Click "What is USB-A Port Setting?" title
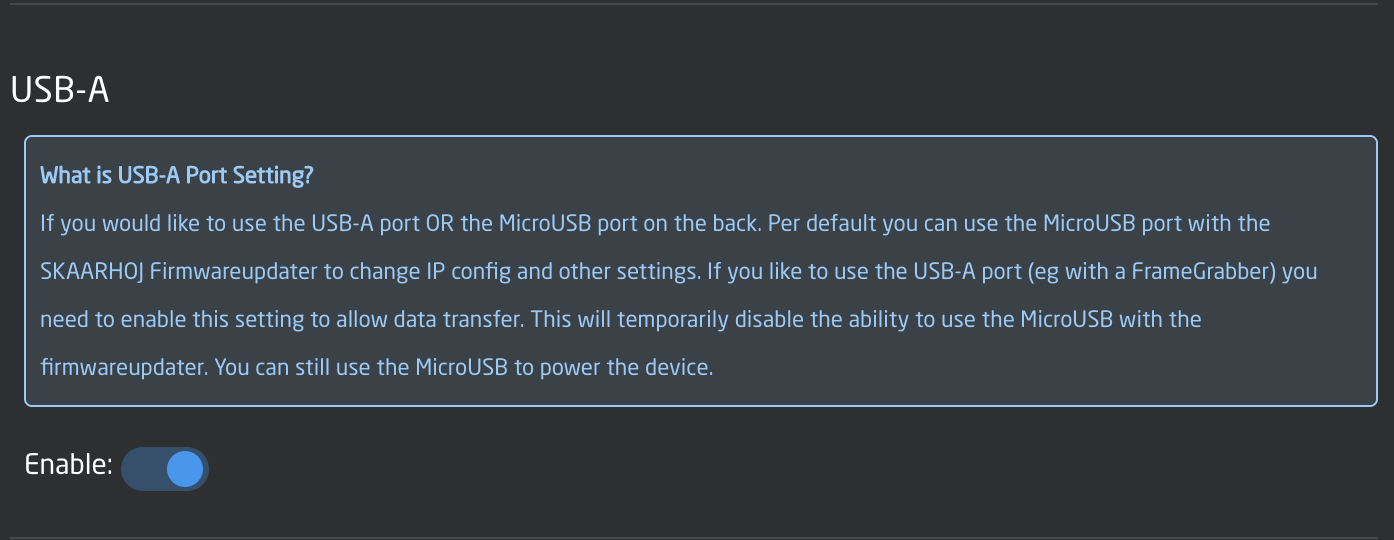 pyautogui.click(x=177, y=176)
